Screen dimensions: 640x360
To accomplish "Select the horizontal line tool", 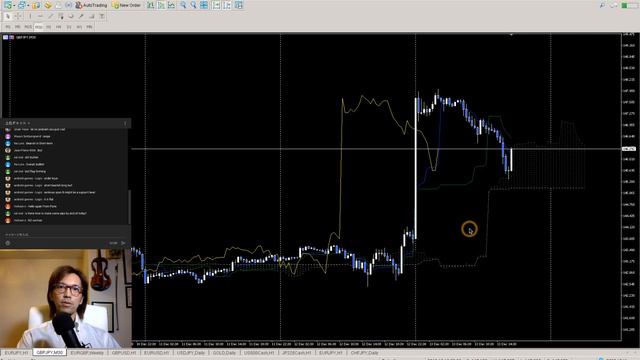I will pyautogui.click(x=40, y=16).
